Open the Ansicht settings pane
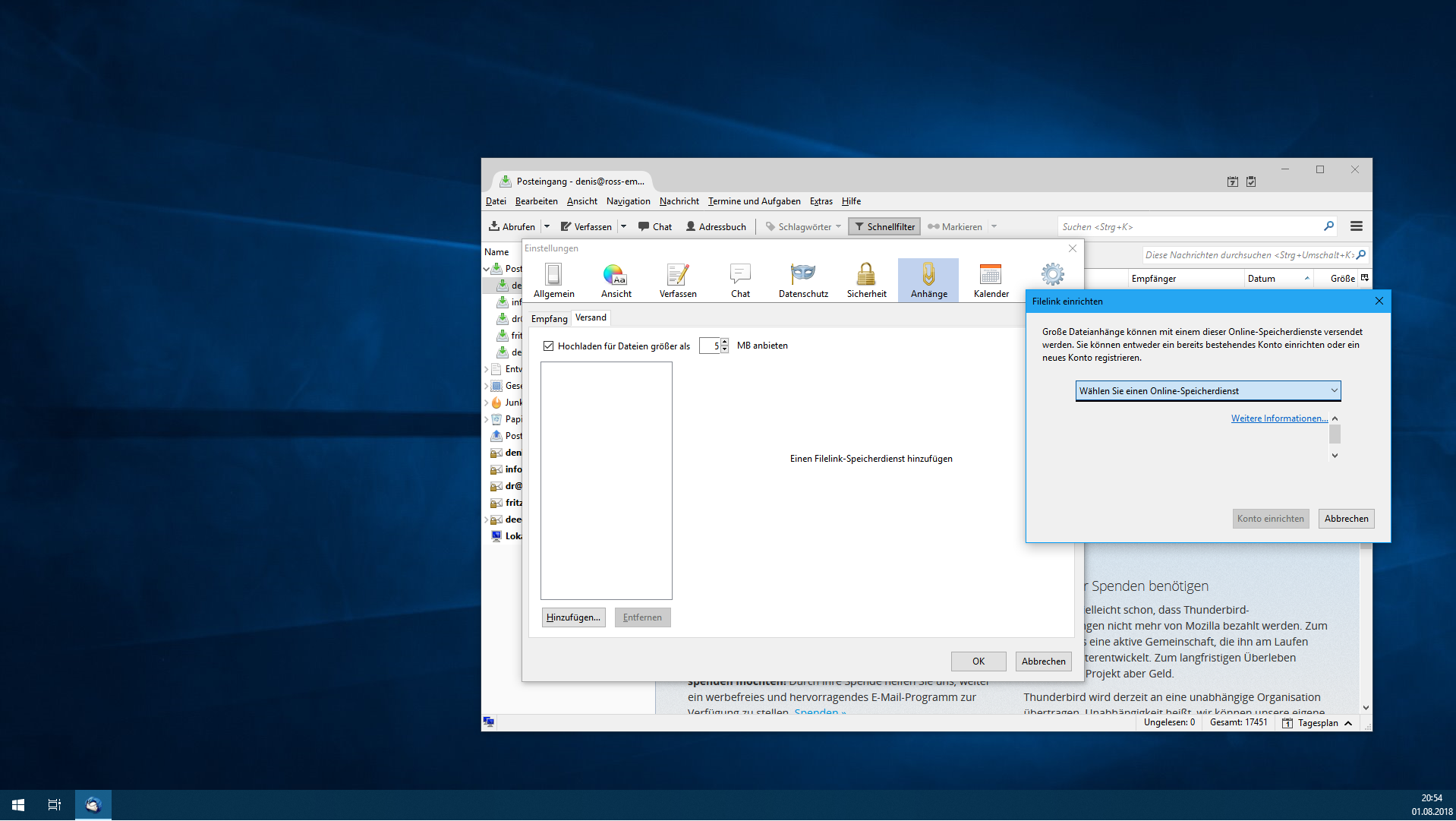The width and height of the screenshot is (1456, 821). (616, 280)
